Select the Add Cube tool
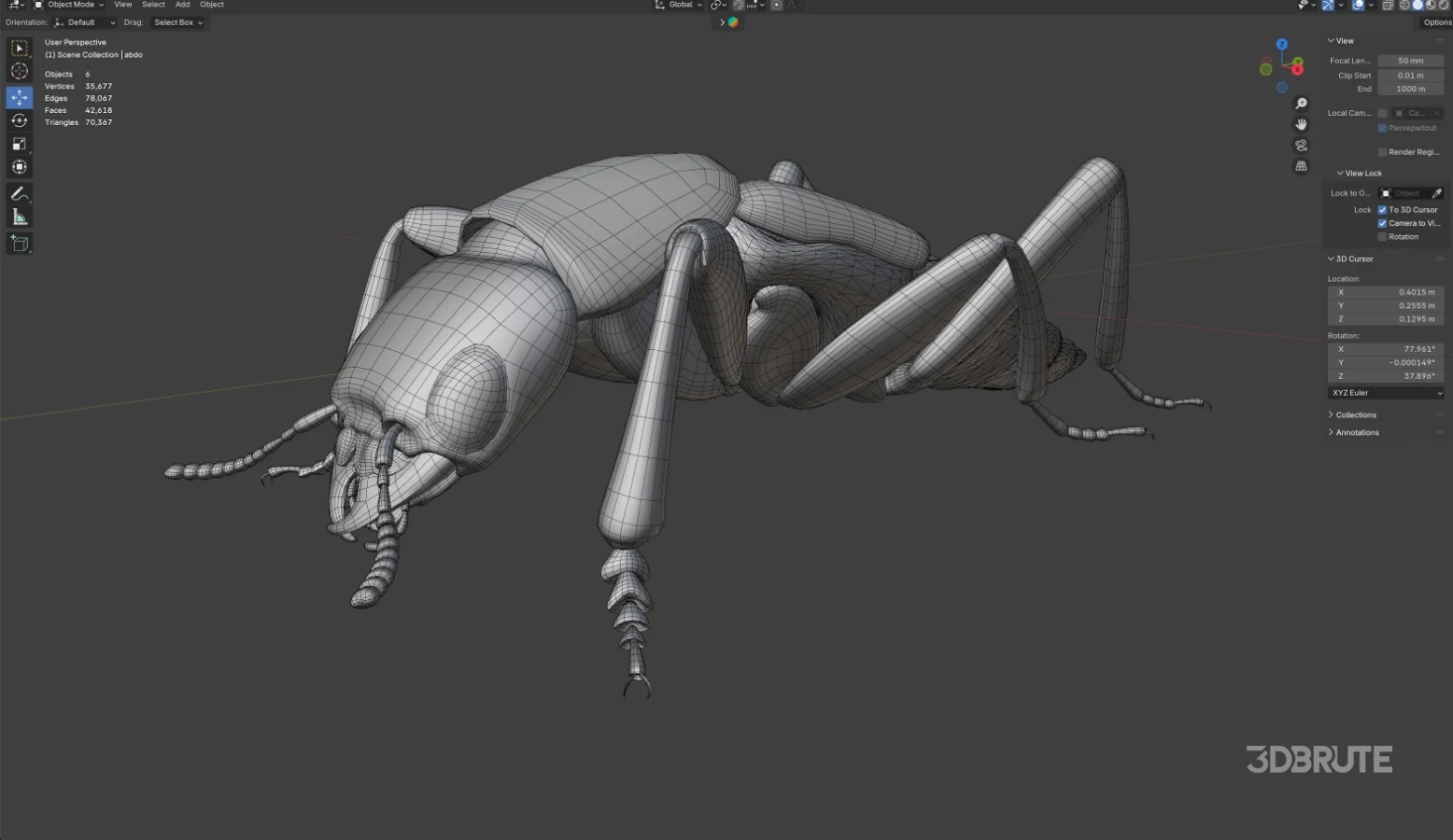This screenshot has width=1453, height=840. [x=20, y=244]
